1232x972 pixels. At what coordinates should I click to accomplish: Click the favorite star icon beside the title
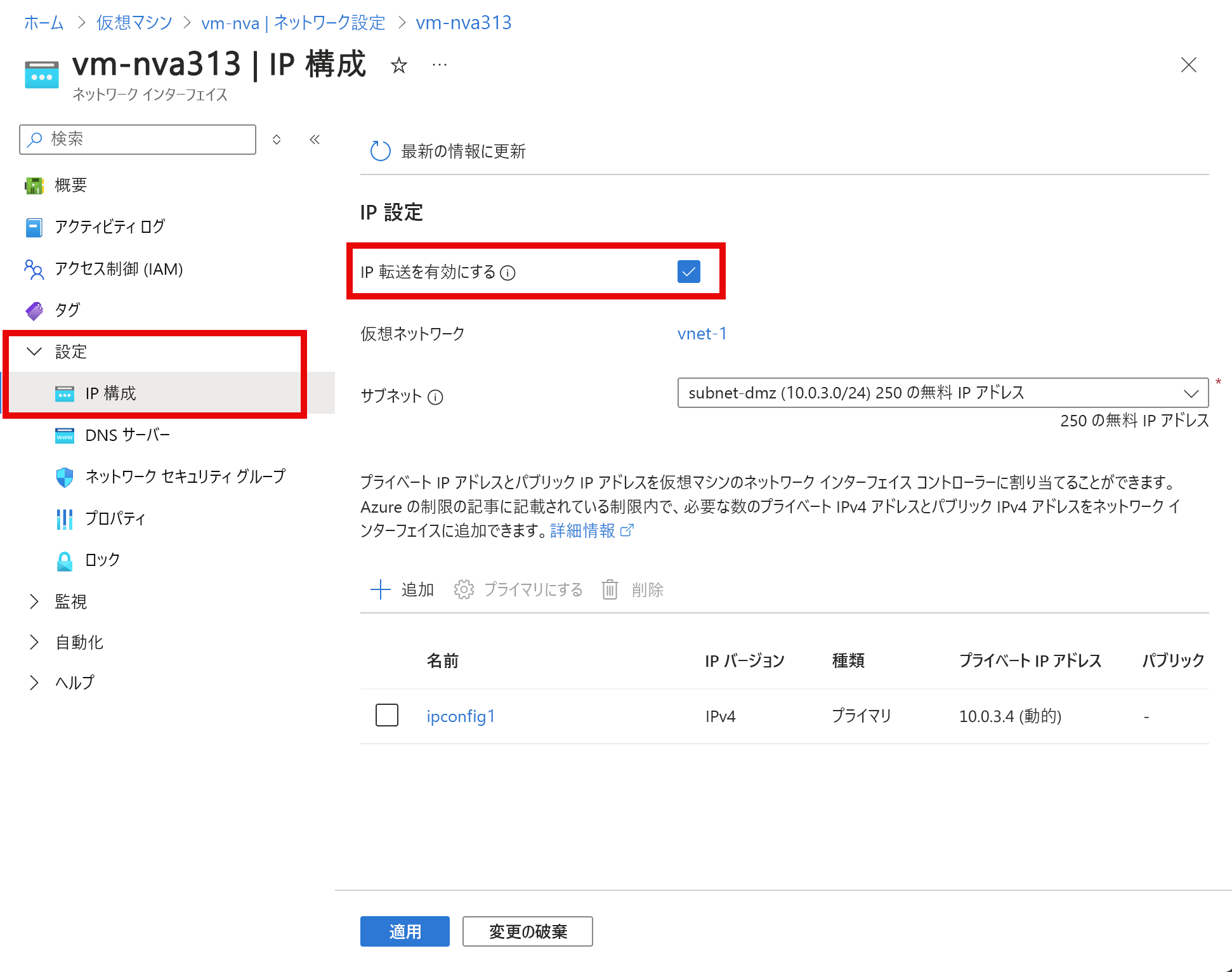click(398, 65)
